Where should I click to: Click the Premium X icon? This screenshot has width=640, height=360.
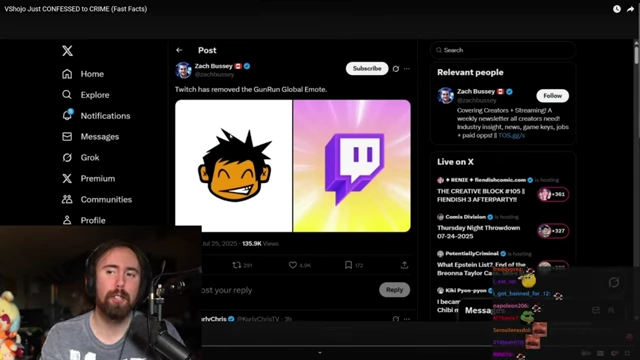(67, 178)
